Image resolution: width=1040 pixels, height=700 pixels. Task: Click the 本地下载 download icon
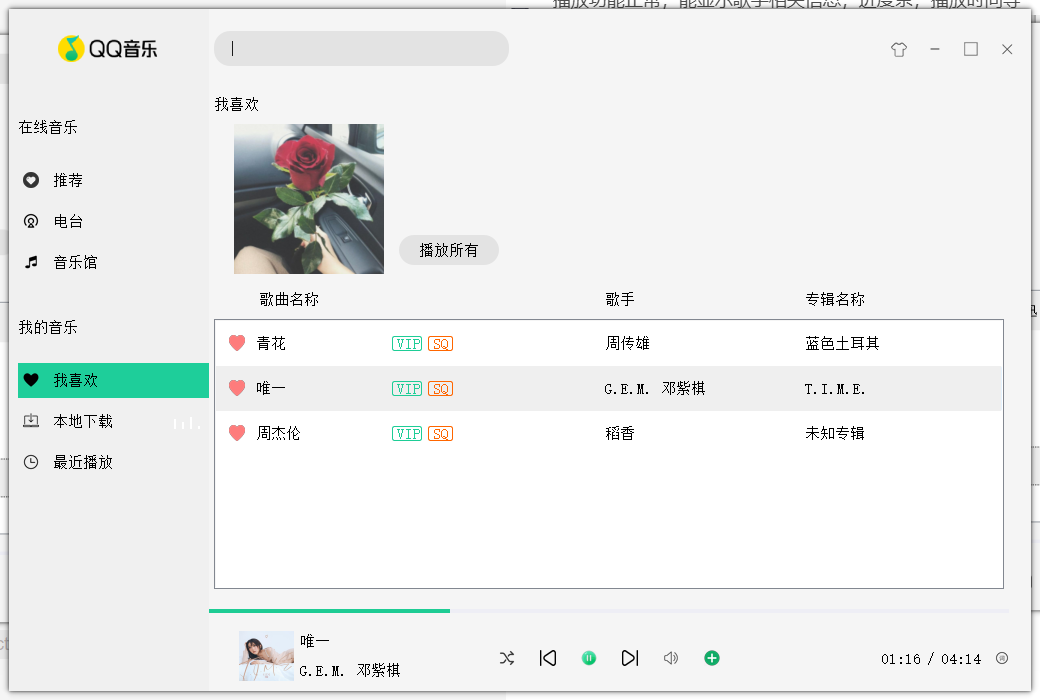click(x=31, y=421)
